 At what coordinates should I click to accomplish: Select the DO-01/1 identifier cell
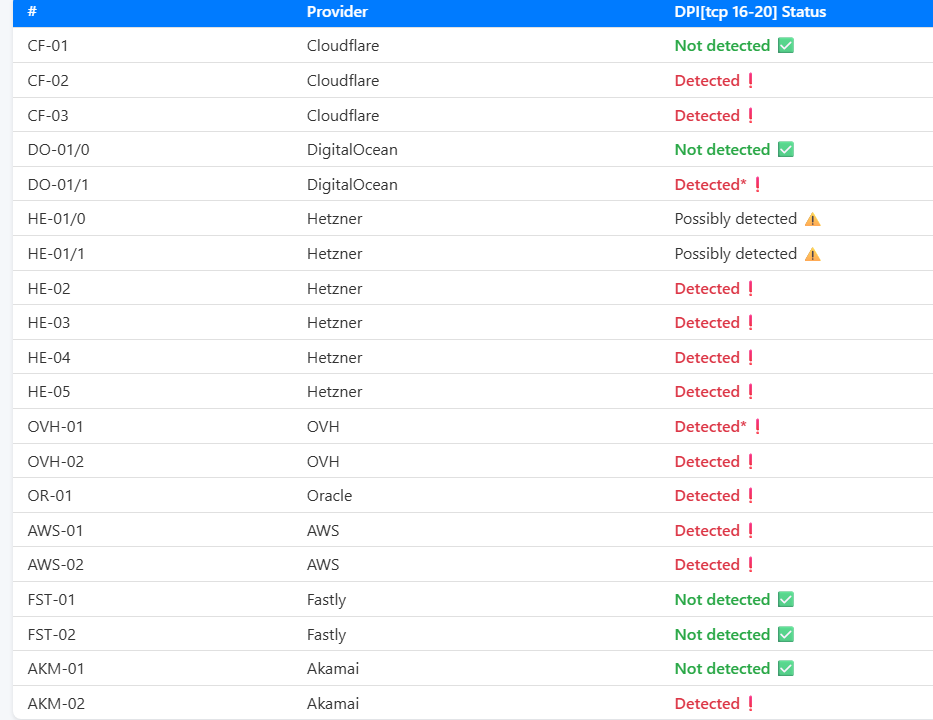(58, 185)
